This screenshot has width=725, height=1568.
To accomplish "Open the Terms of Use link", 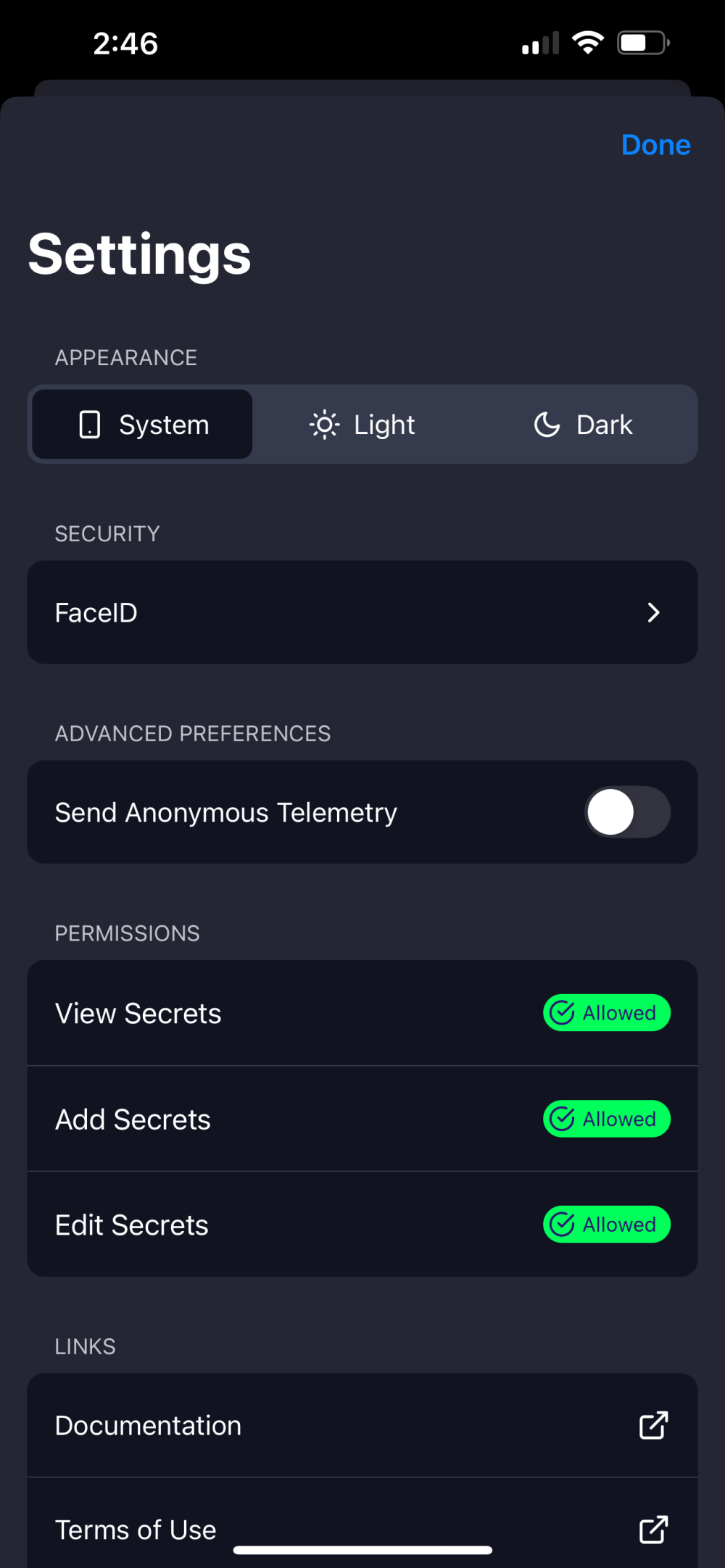I will 136,1530.
